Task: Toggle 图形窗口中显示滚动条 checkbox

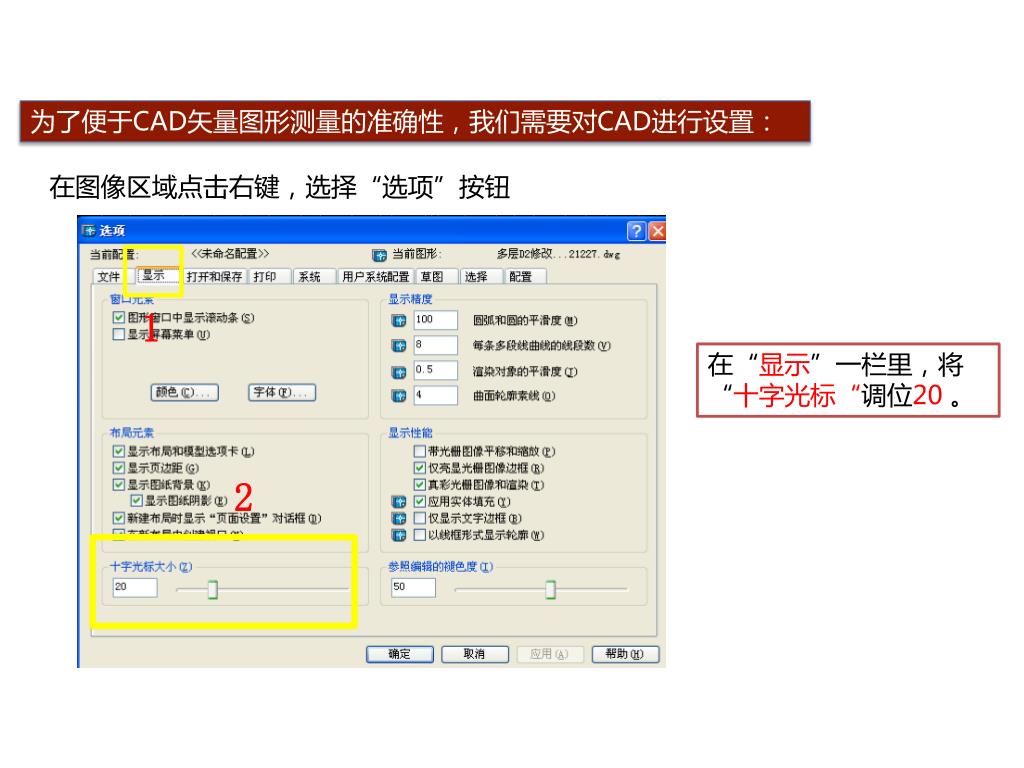Action: [118, 317]
